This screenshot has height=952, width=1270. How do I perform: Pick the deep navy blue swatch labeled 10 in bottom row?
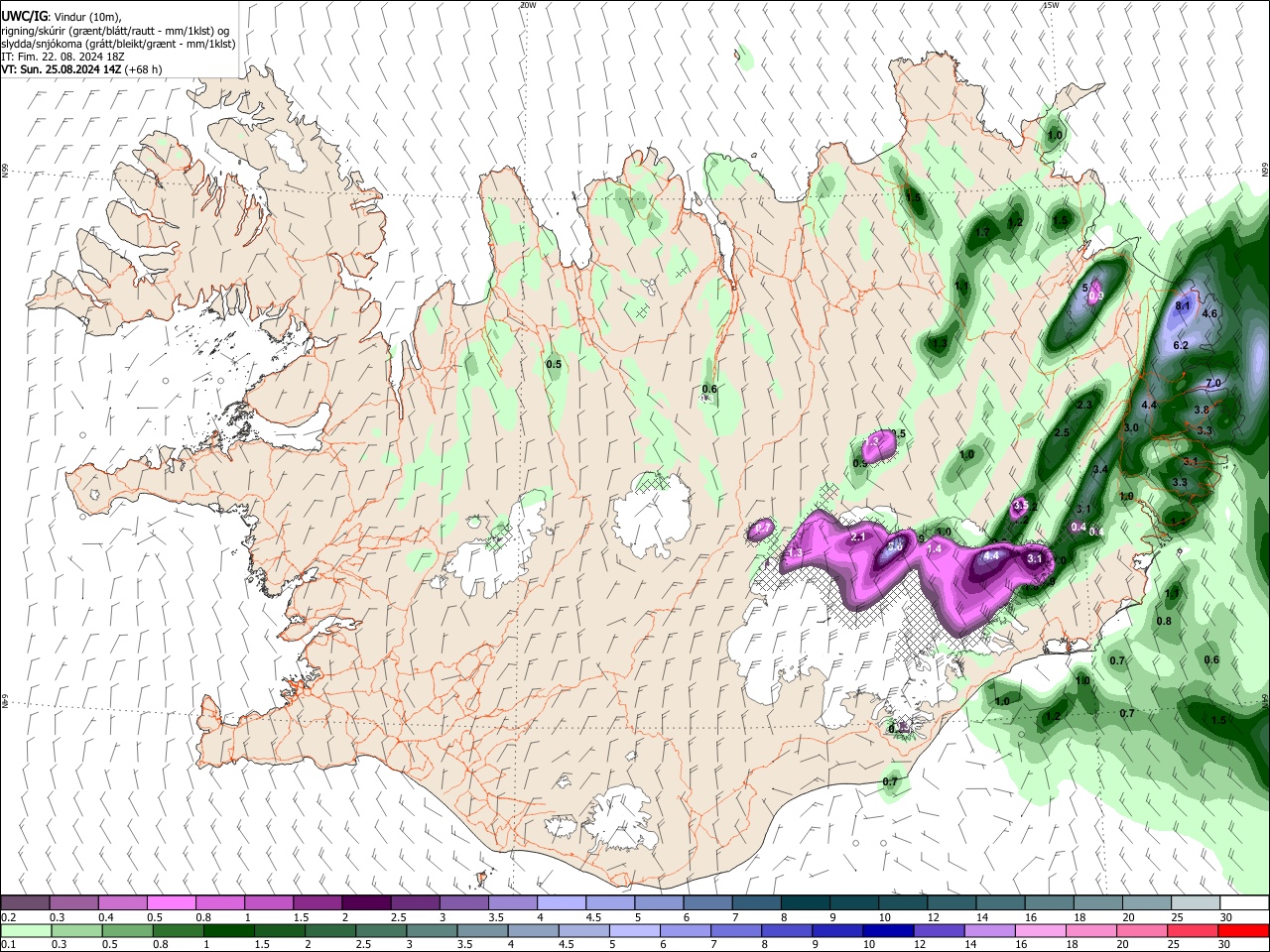pyautogui.click(x=888, y=930)
